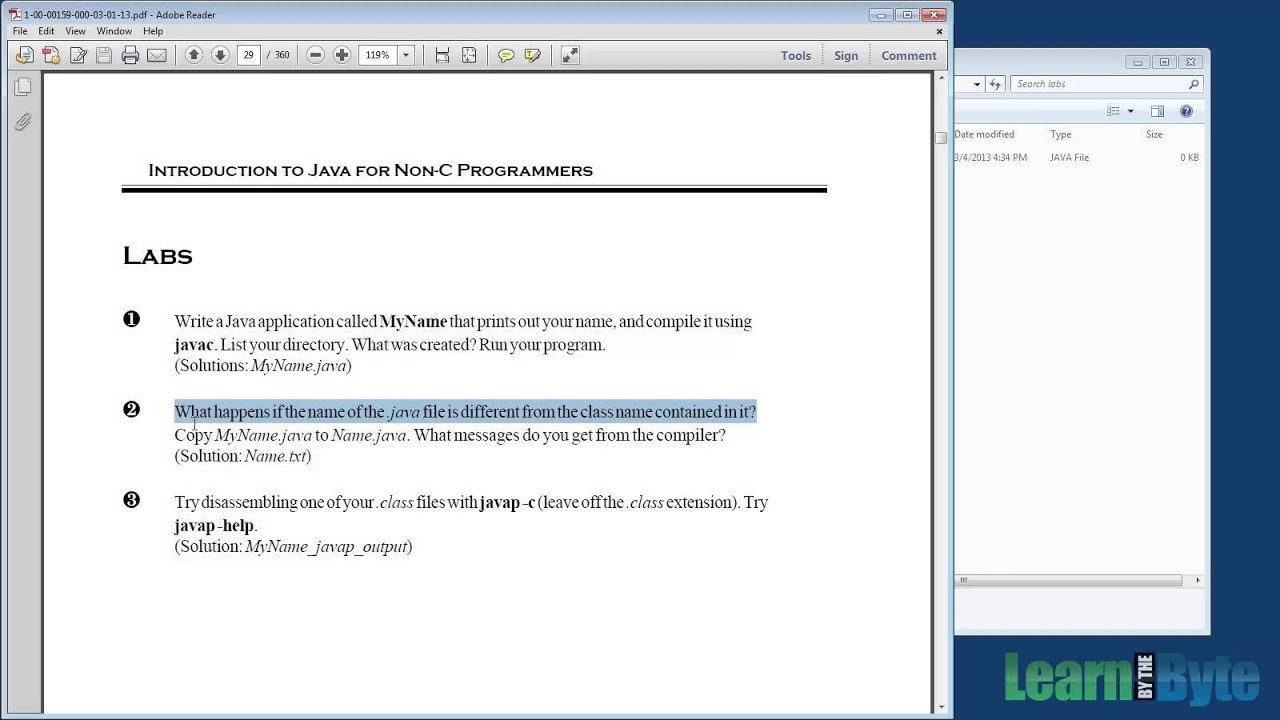
Task: Click the 0 KB size cell
Action: (1189, 157)
